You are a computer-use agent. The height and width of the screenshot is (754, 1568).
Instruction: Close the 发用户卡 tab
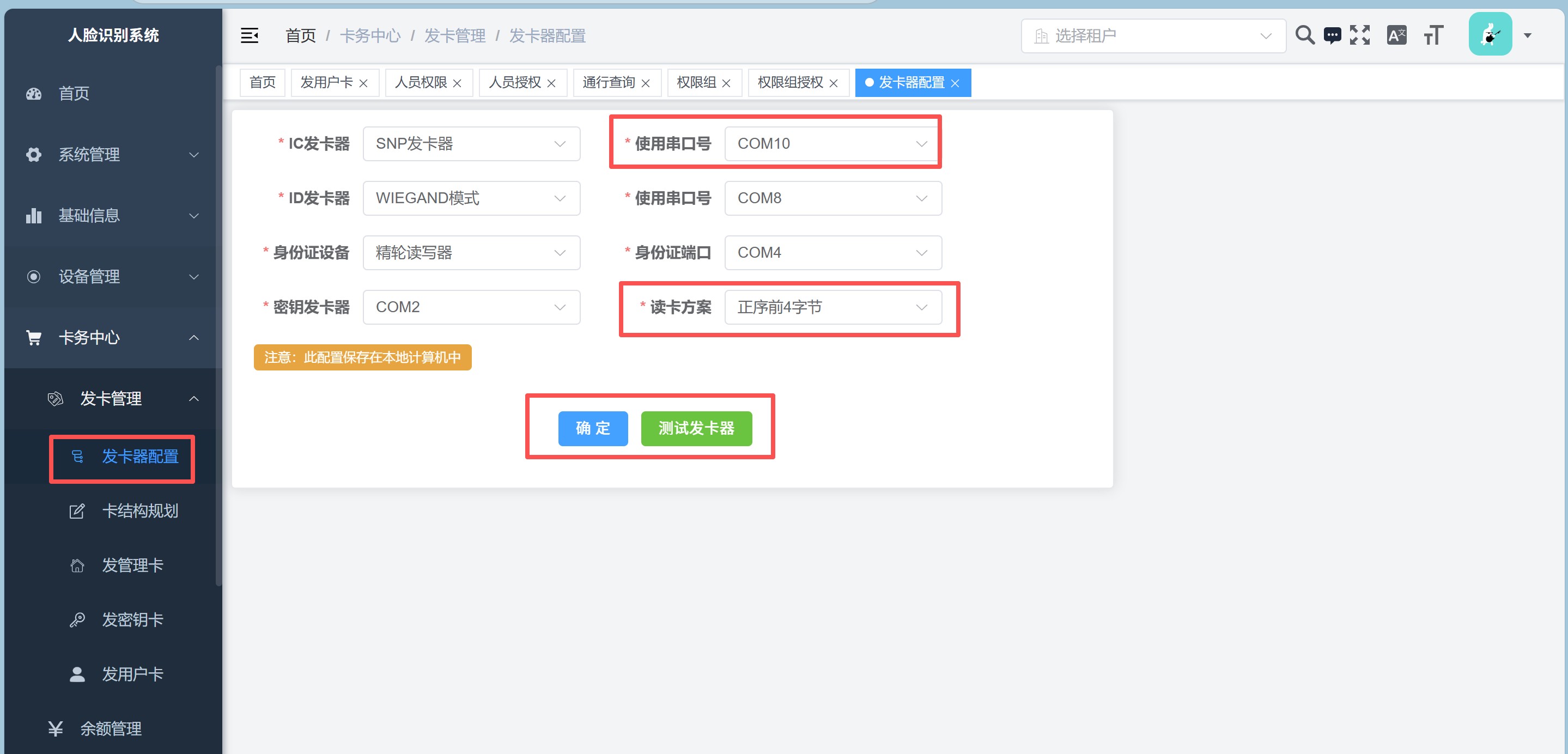tap(363, 83)
